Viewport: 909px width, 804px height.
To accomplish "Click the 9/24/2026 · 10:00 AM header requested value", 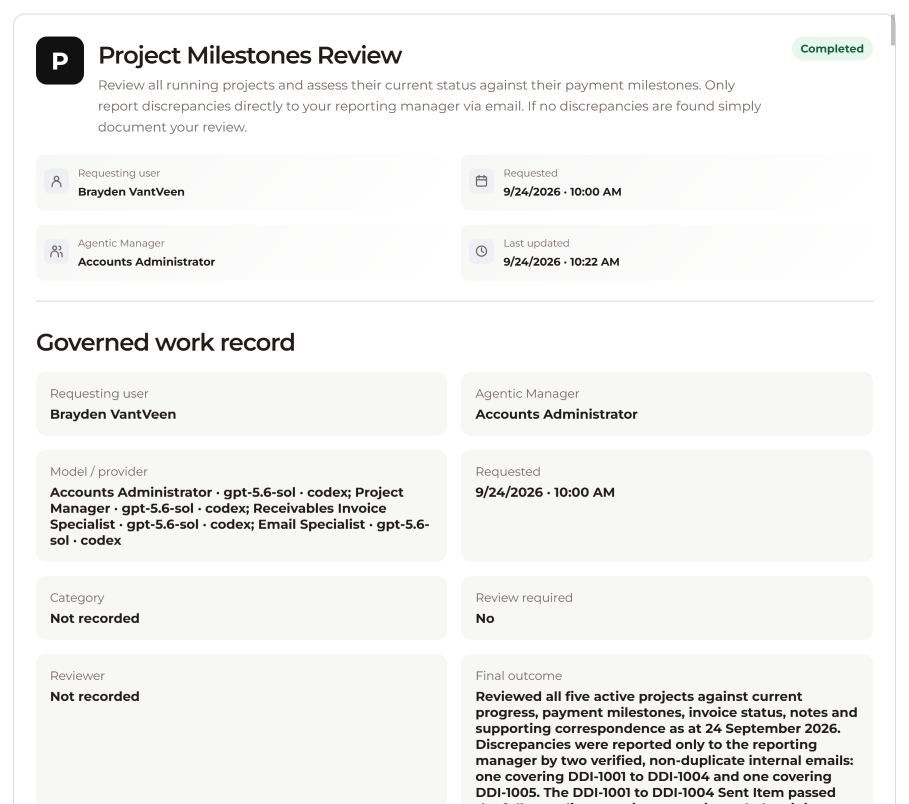I will 562,192.
